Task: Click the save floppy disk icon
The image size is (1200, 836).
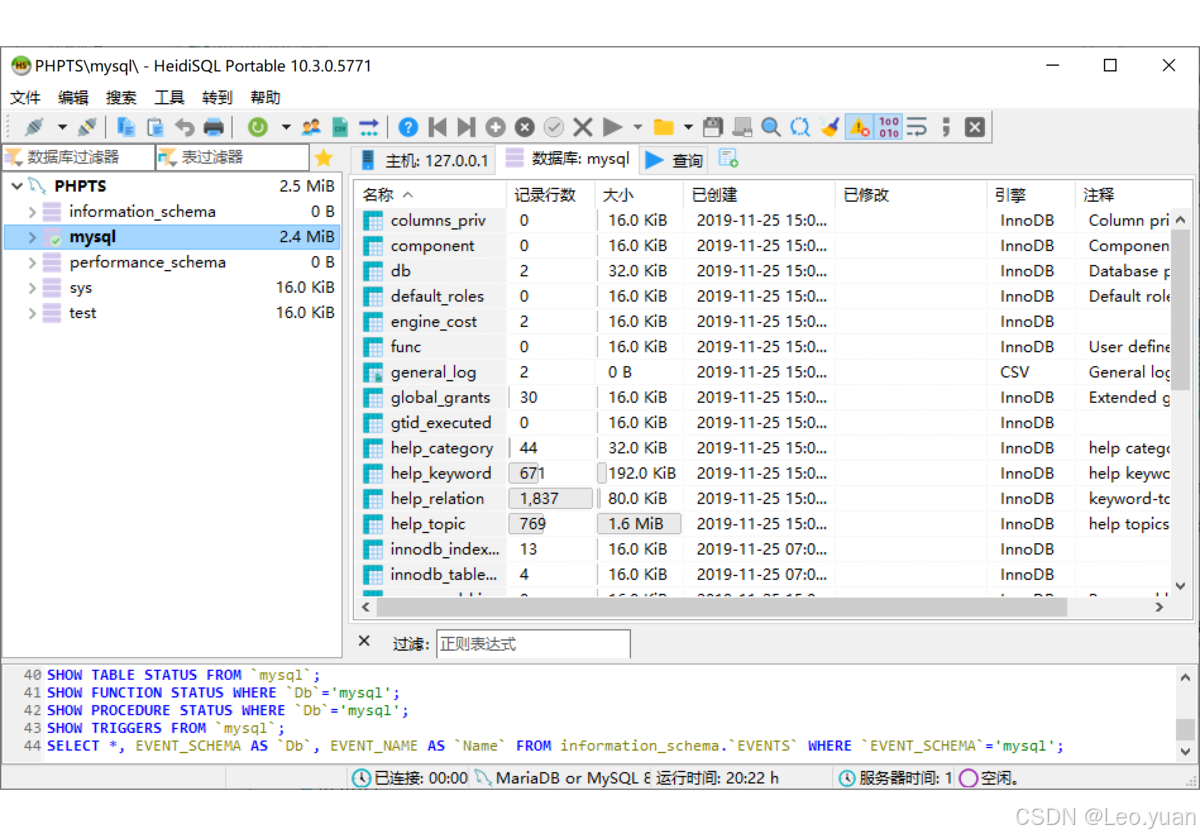Action: pos(712,127)
